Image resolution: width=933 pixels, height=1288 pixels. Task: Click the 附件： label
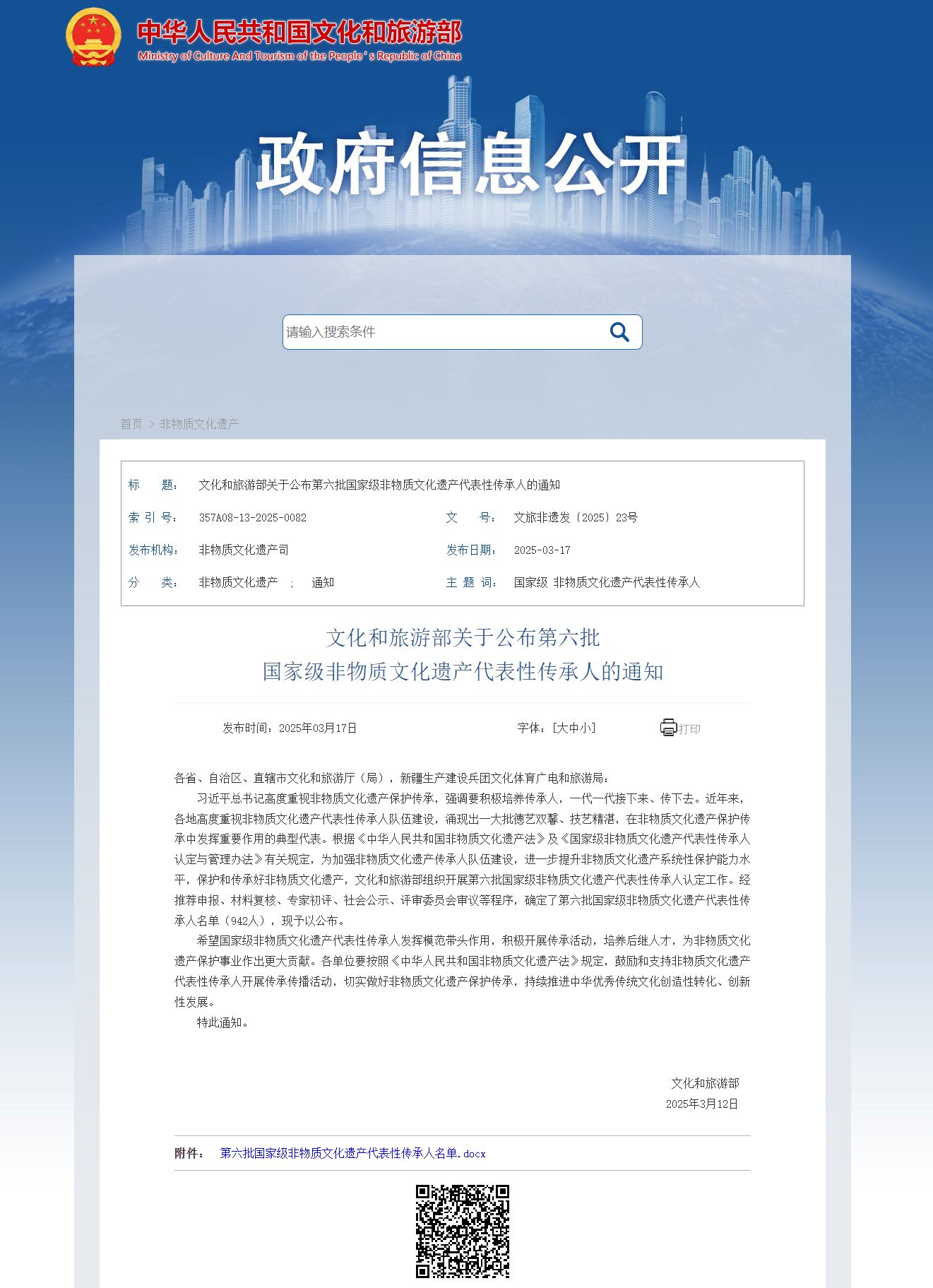(189, 1153)
